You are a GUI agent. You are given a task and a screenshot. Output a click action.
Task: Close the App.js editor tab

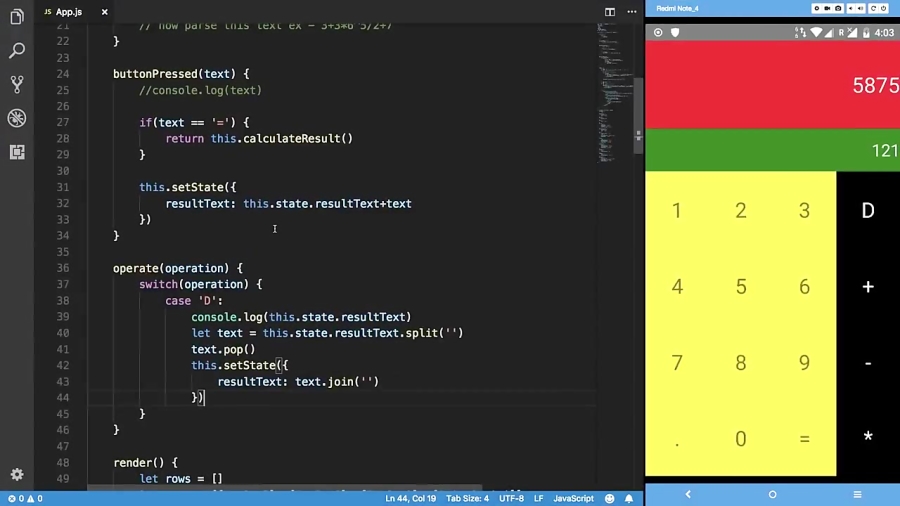104,11
